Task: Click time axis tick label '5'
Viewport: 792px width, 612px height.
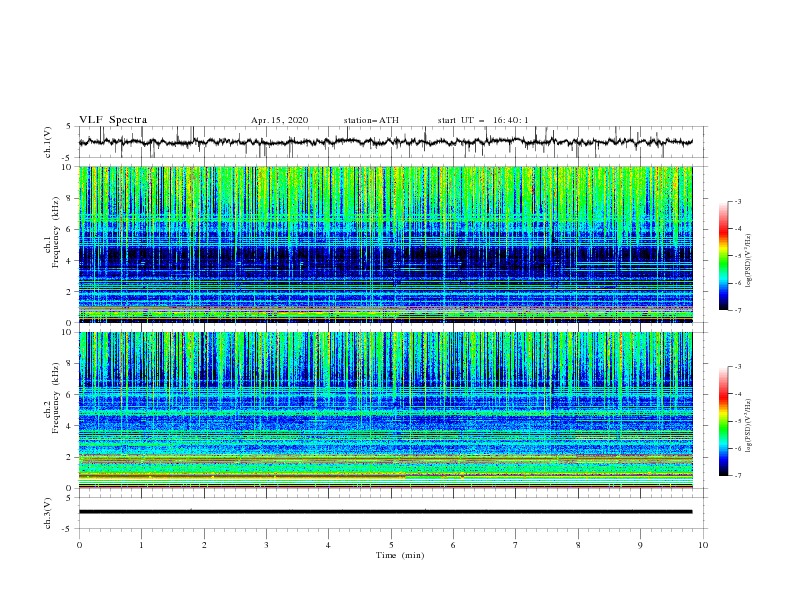Action: 391,545
